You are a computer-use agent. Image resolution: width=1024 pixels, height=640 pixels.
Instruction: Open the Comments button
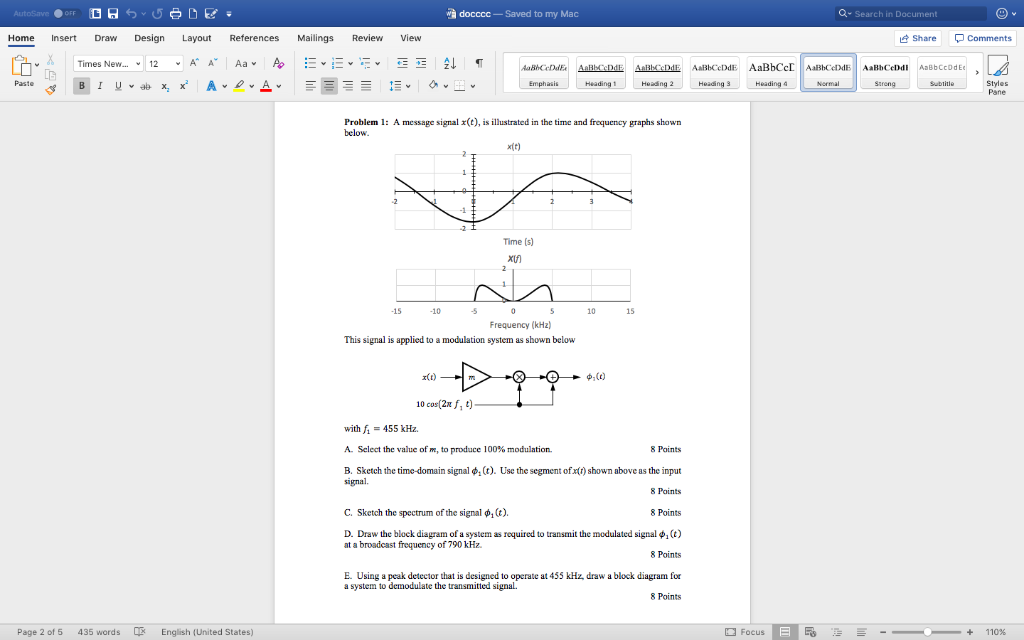click(983, 39)
